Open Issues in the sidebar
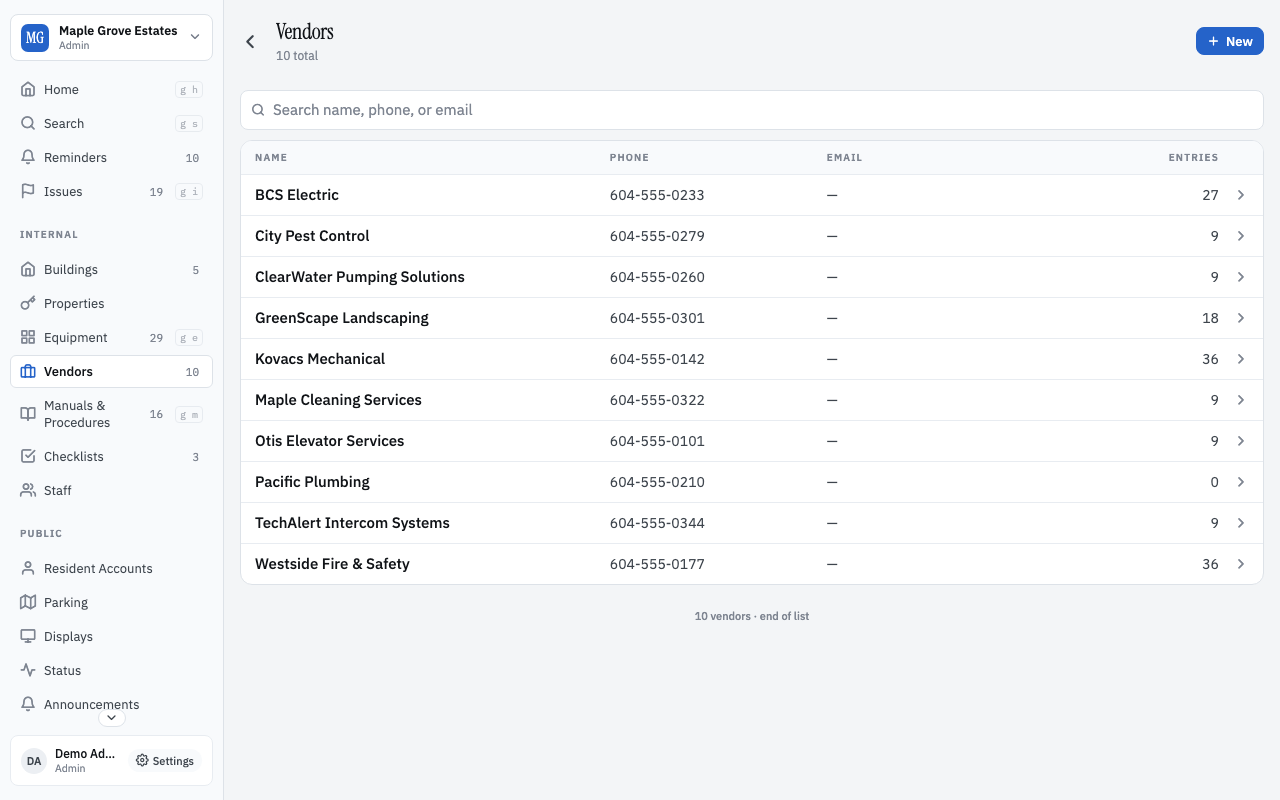This screenshot has width=1280, height=800. point(111,191)
